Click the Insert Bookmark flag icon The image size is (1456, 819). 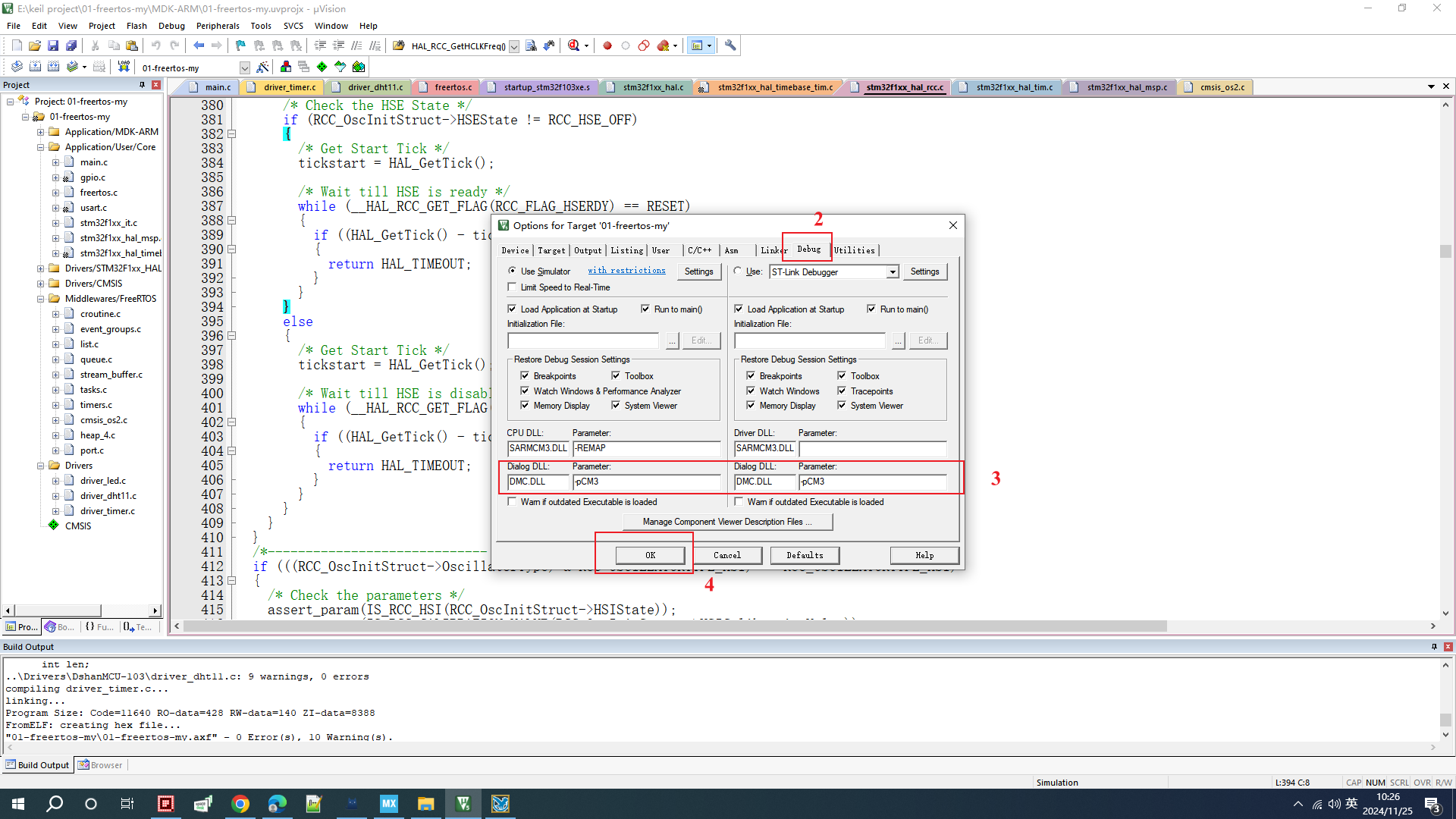point(240,45)
